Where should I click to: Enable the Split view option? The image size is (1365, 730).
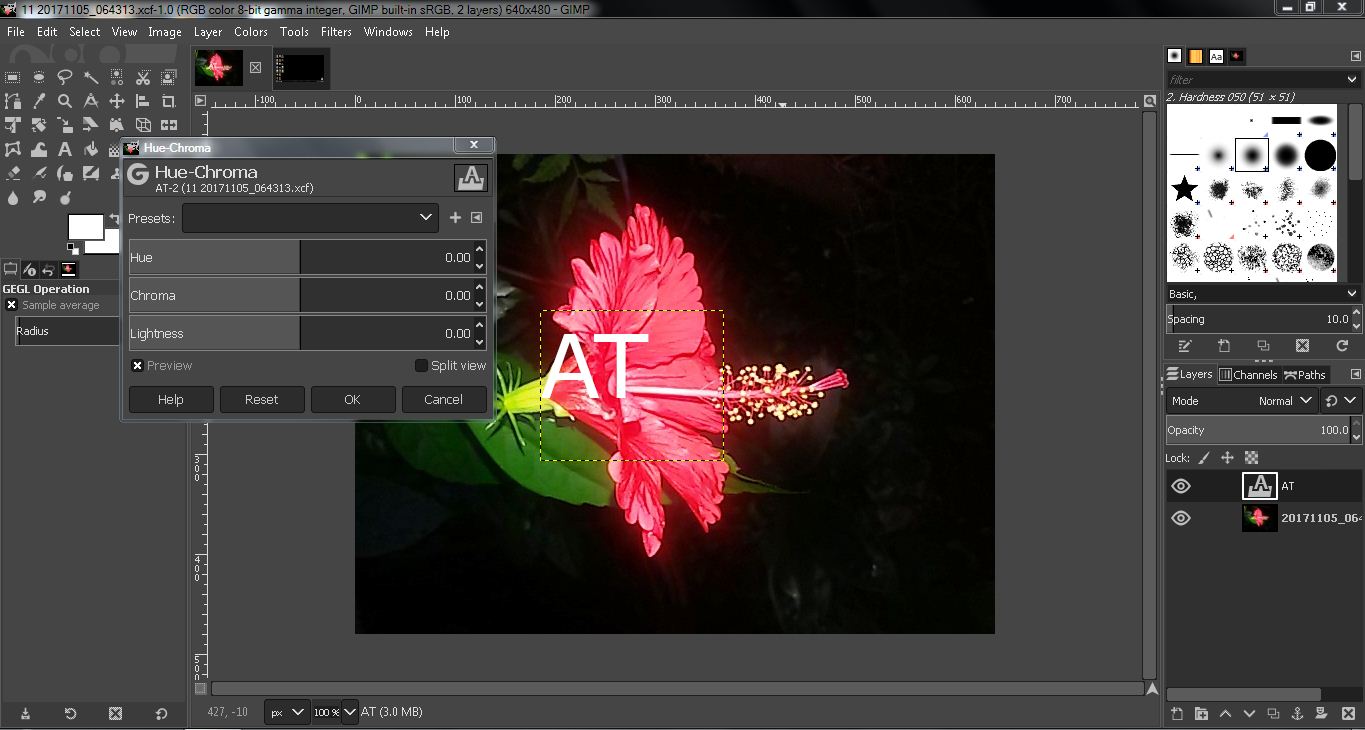(x=421, y=365)
